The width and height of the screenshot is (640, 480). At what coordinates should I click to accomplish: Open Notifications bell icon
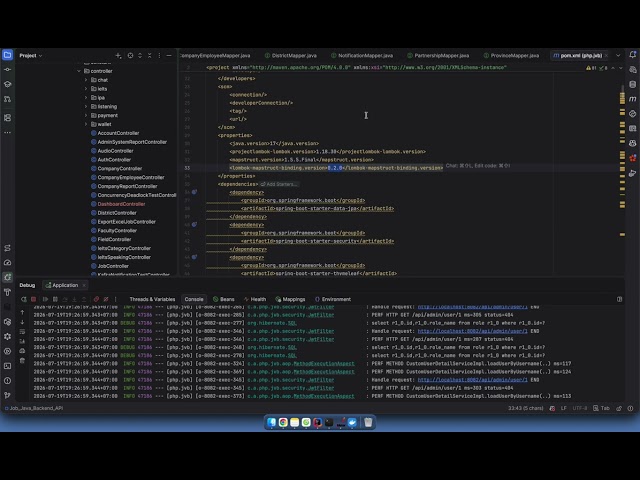coord(632,55)
